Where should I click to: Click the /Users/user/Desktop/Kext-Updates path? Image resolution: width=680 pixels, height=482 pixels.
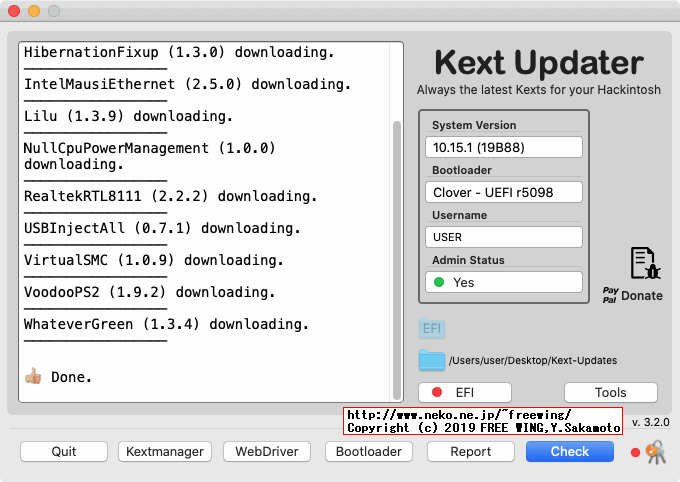(533, 361)
